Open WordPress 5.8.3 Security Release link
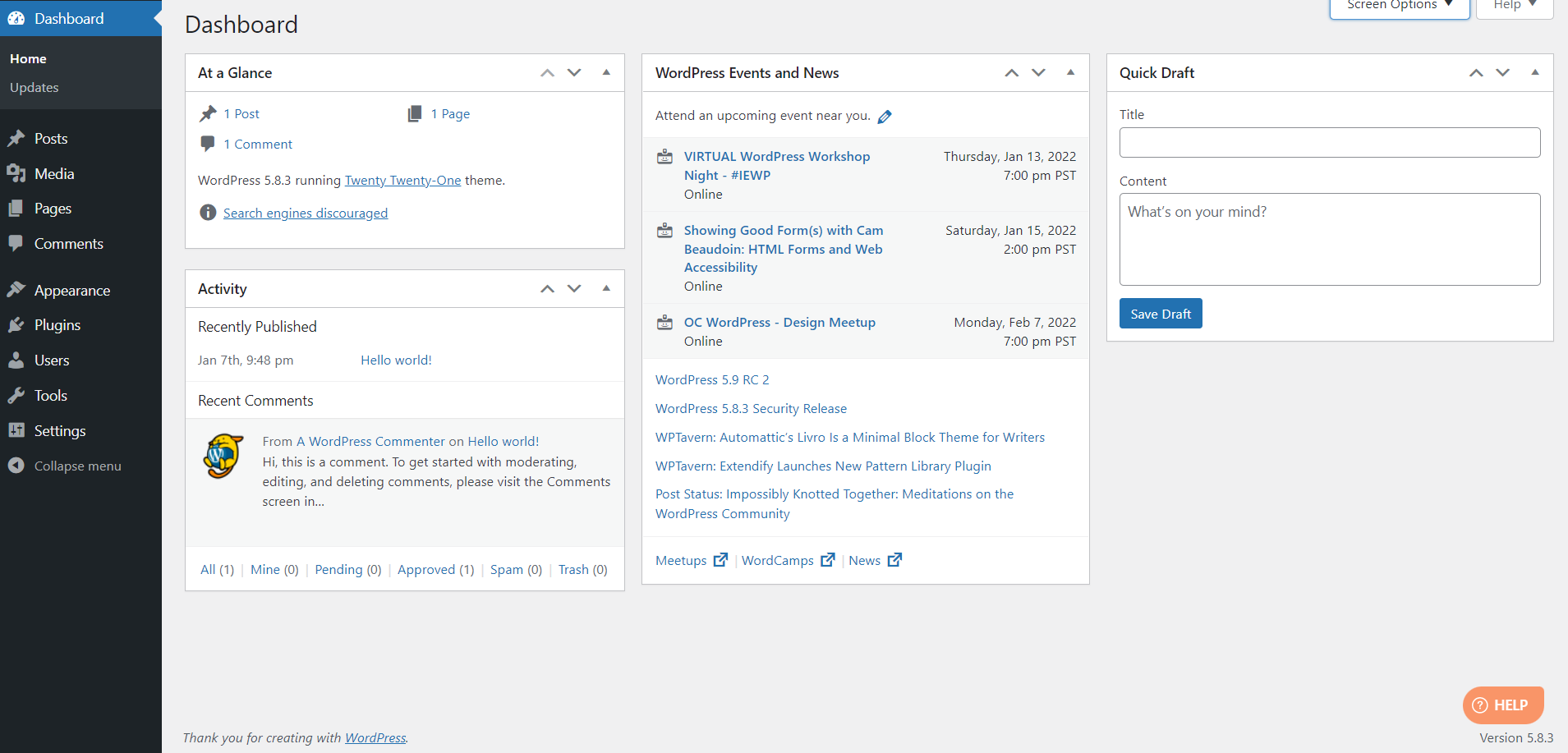This screenshot has height=753, width=1568. click(x=751, y=409)
